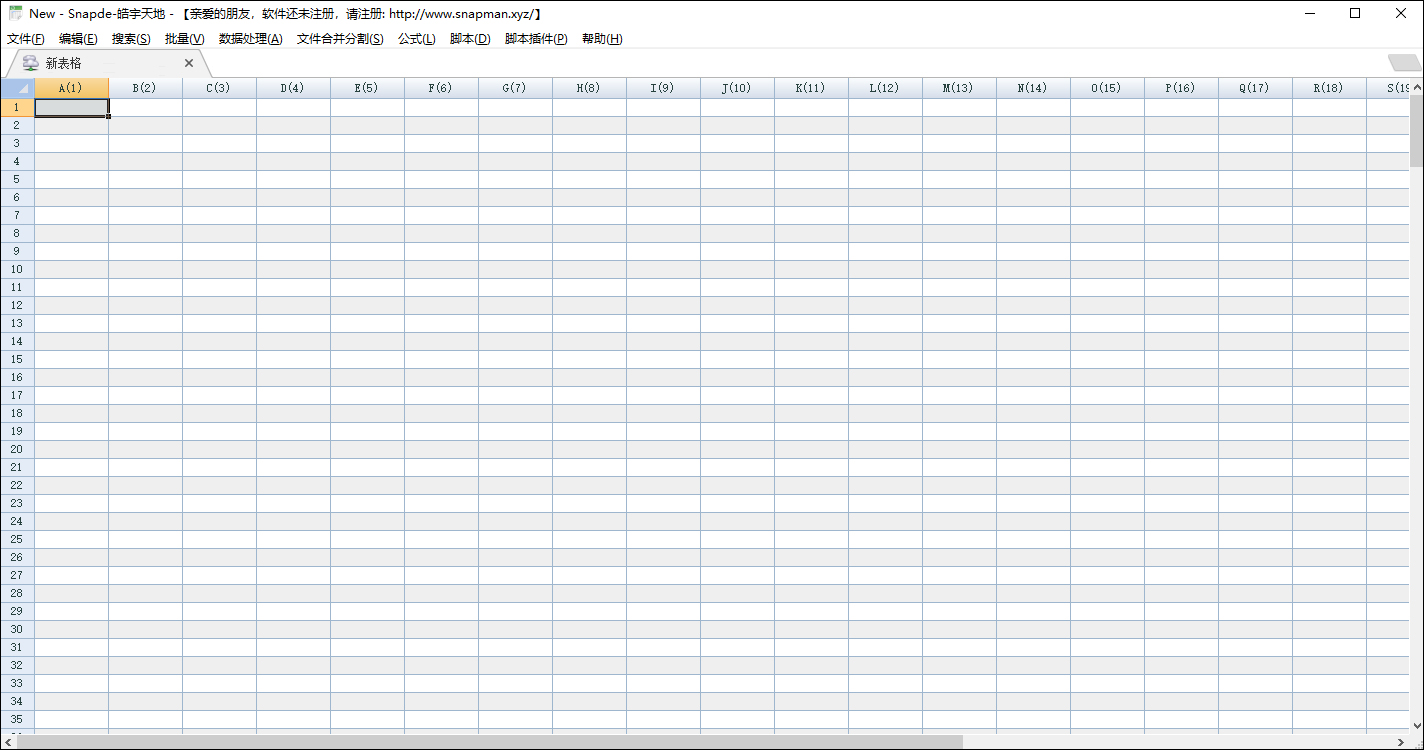Image resolution: width=1424 pixels, height=750 pixels.
Task: Click the Snapde app icon in title bar
Action: [x=15, y=14]
